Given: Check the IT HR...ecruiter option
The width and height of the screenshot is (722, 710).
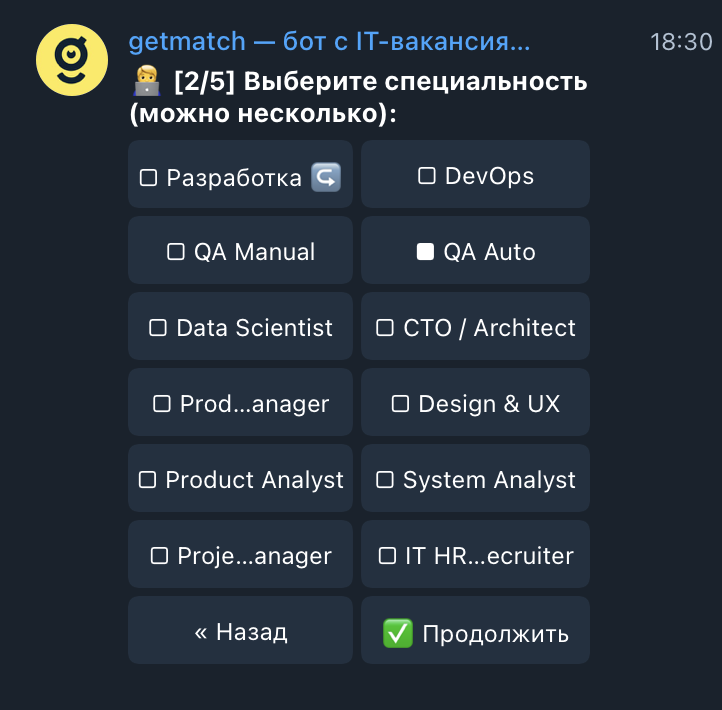Looking at the screenshot, I should 475,556.
